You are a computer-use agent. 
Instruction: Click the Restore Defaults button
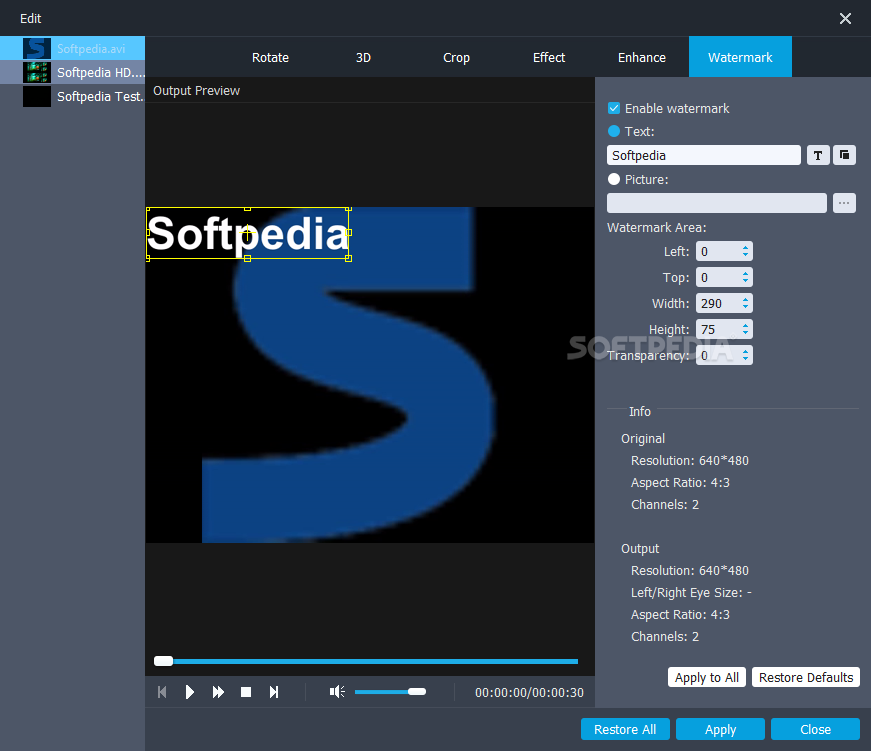pyautogui.click(x=805, y=677)
